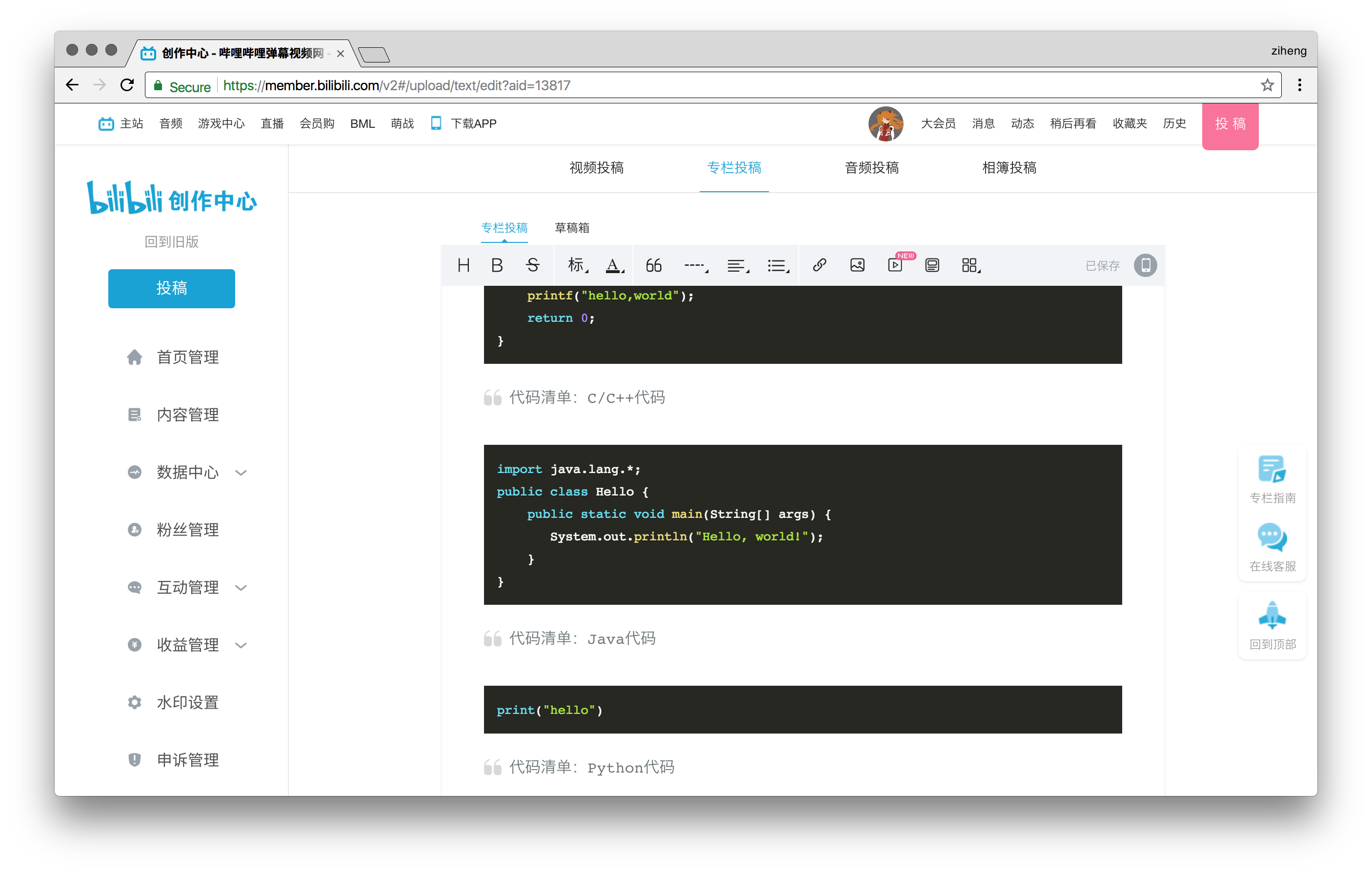Insert a bulleted list
Viewport: 1372px width, 874px height.
coord(777,265)
